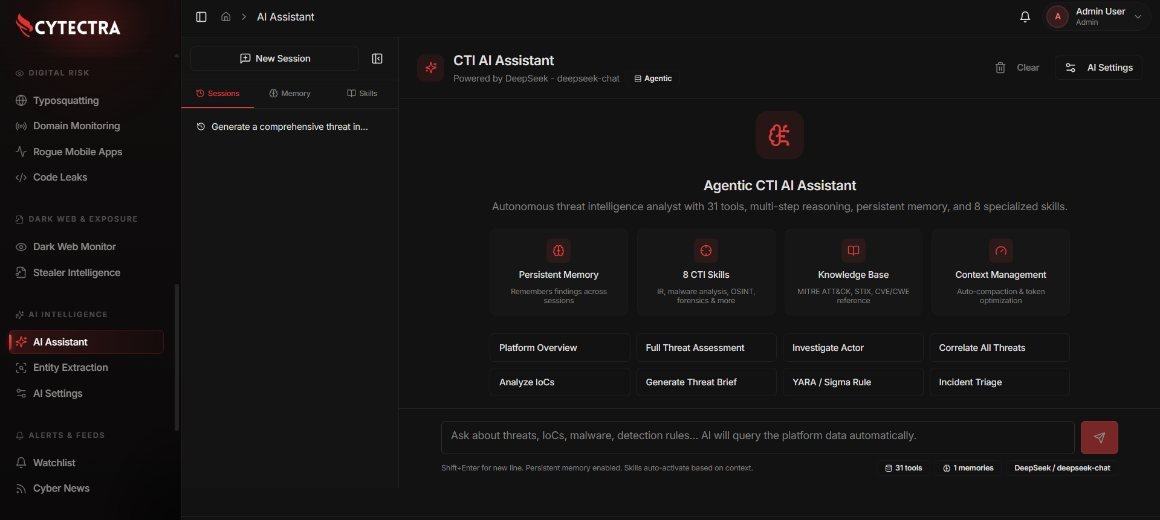The image size is (1160, 520).
Task: Select the Full Threat Assessment prompt
Action: (707, 348)
